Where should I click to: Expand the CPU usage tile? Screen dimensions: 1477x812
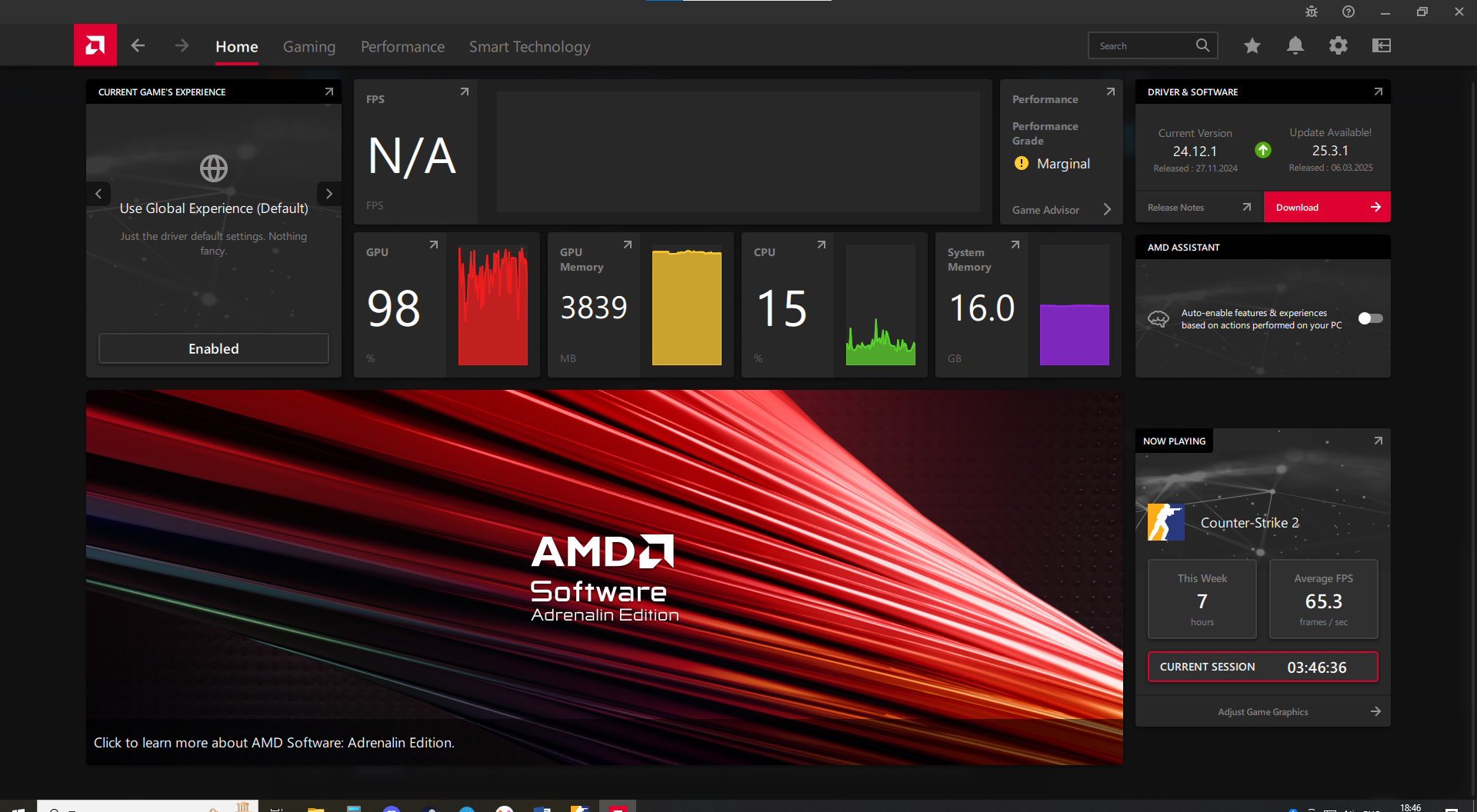pyautogui.click(x=822, y=245)
